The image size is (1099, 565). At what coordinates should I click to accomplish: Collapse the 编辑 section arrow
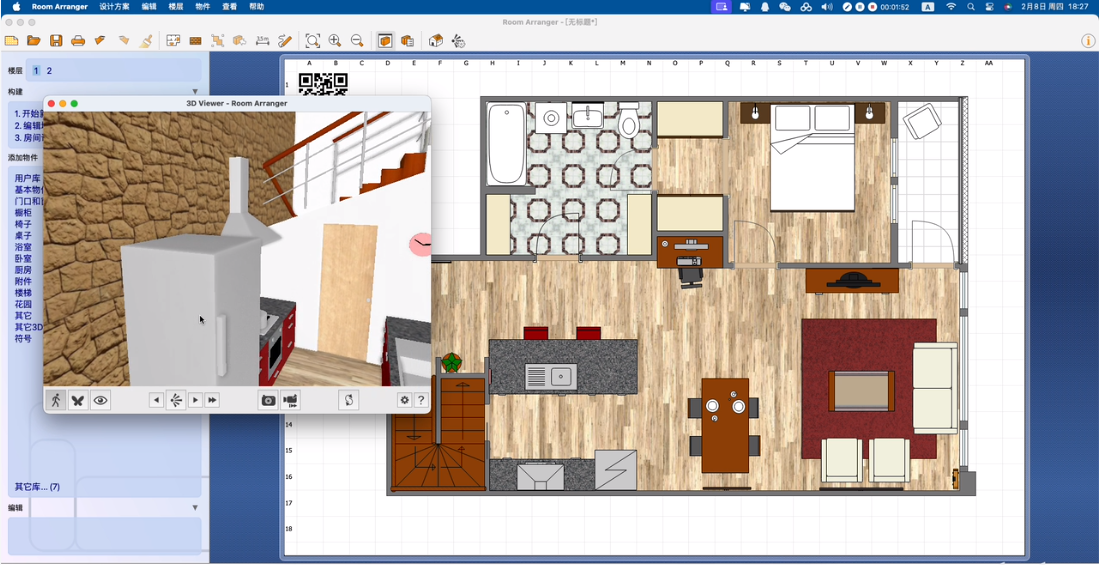coord(196,508)
